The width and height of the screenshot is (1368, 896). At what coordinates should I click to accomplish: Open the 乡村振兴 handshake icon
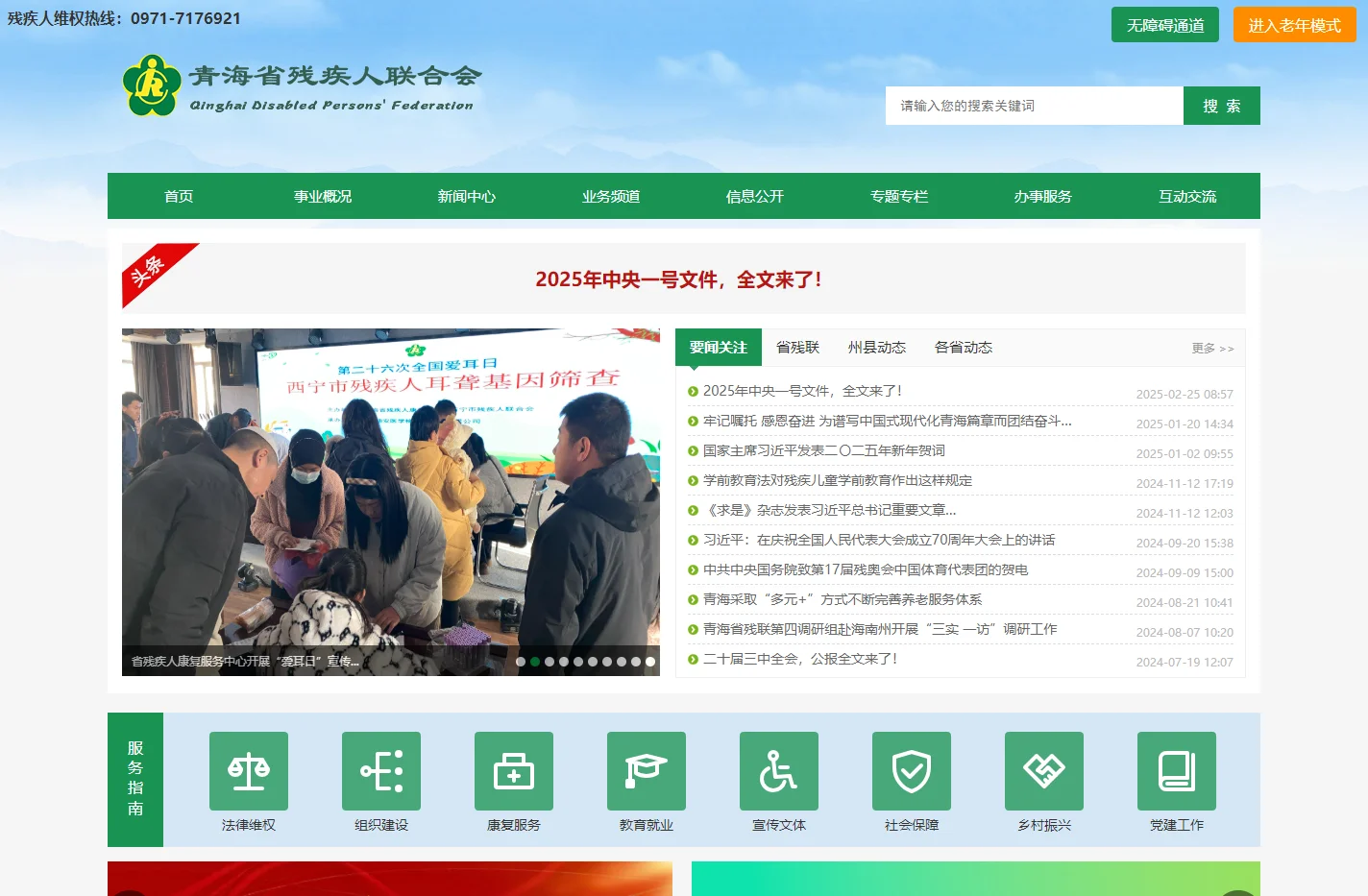(1044, 771)
